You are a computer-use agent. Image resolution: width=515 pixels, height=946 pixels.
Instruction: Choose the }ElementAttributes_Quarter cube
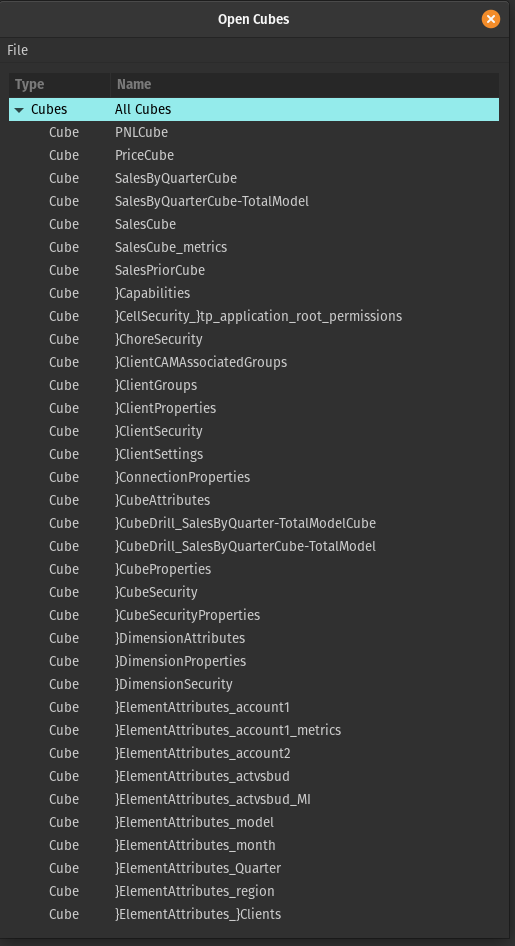[x=254, y=868]
